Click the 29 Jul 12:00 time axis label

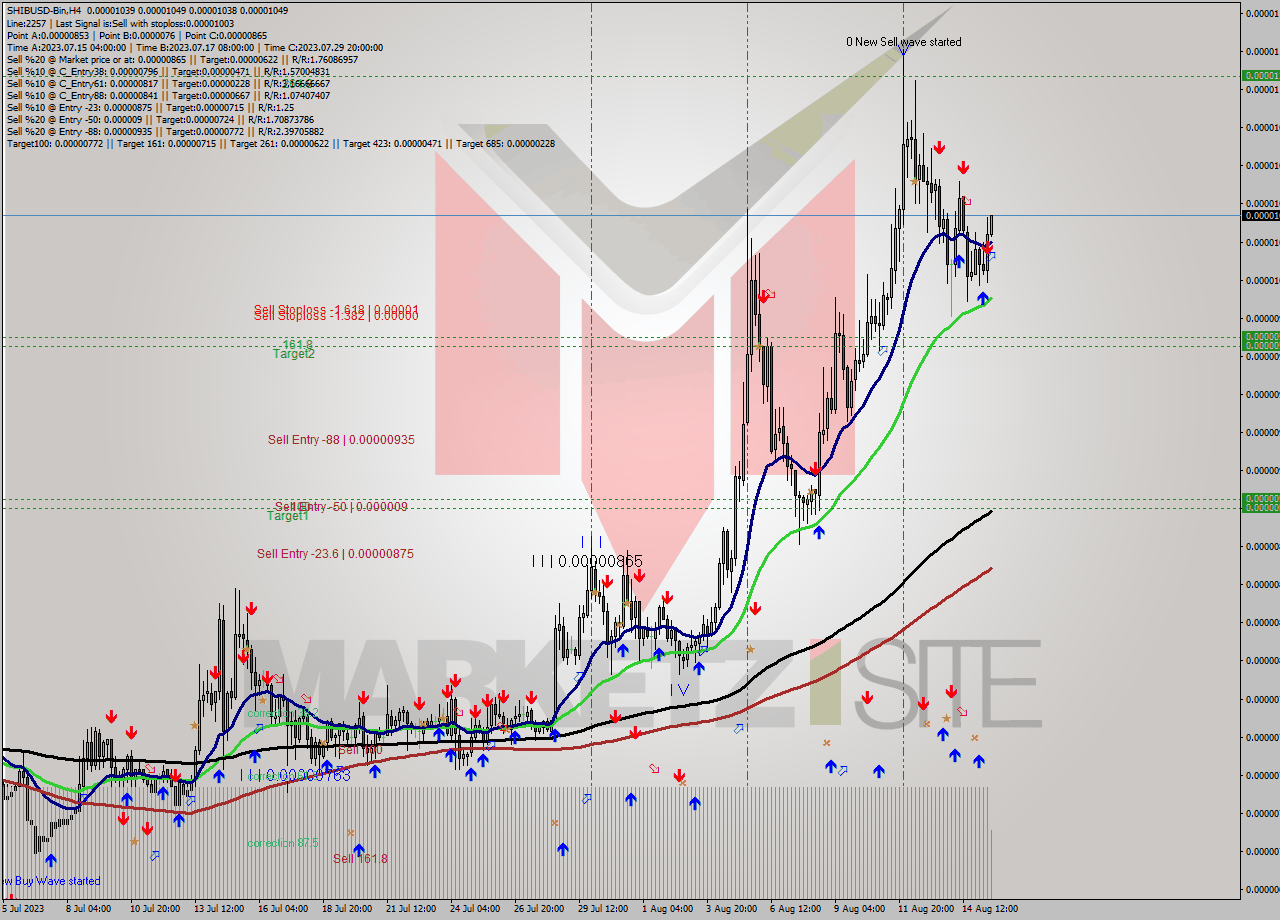coord(603,909)
